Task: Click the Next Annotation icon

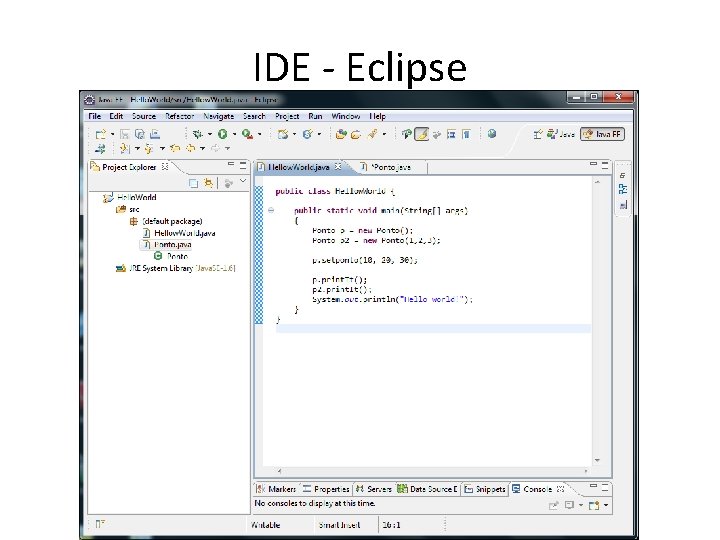Action: [x=124, y=148]
